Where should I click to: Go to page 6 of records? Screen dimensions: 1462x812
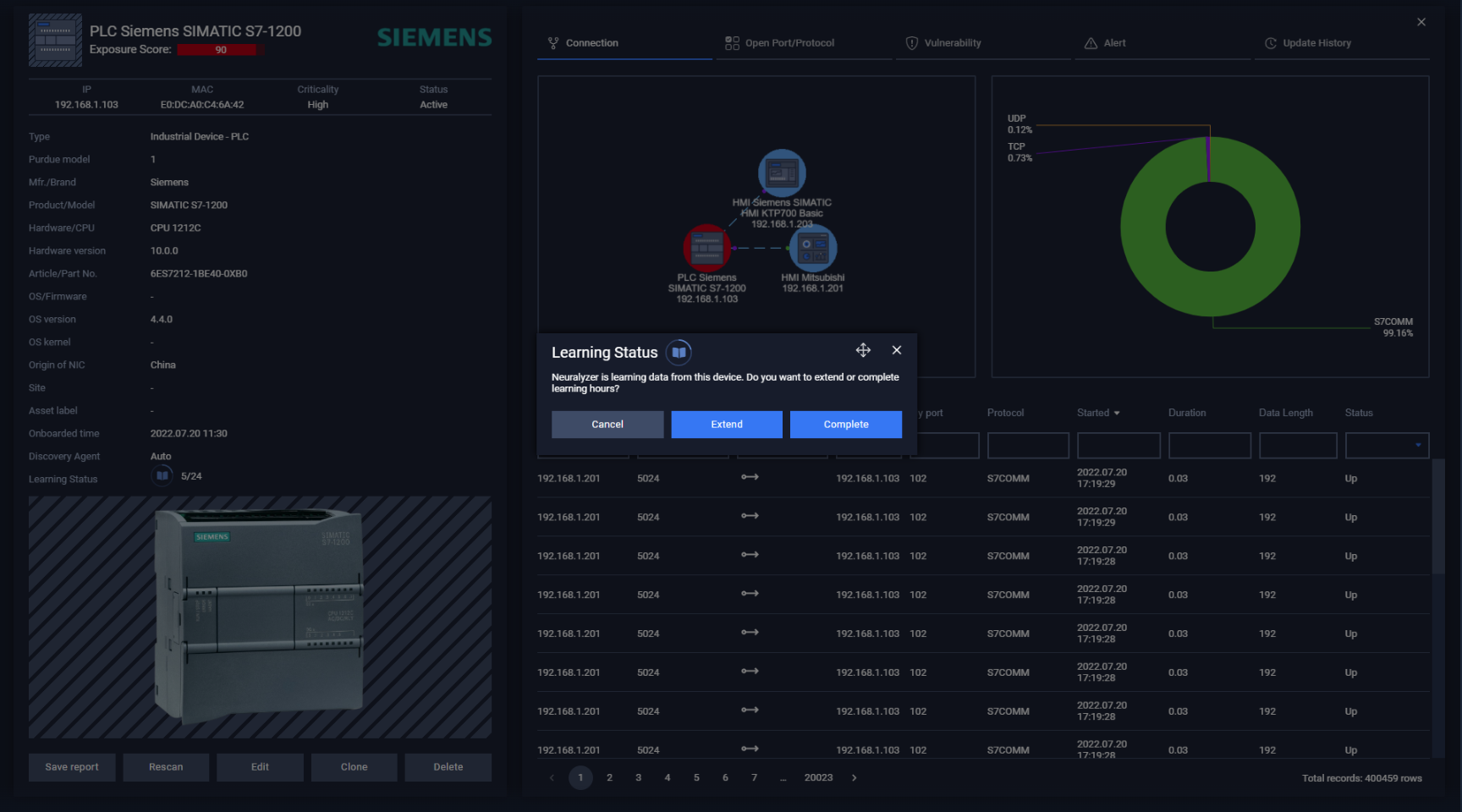click(725, 777)
